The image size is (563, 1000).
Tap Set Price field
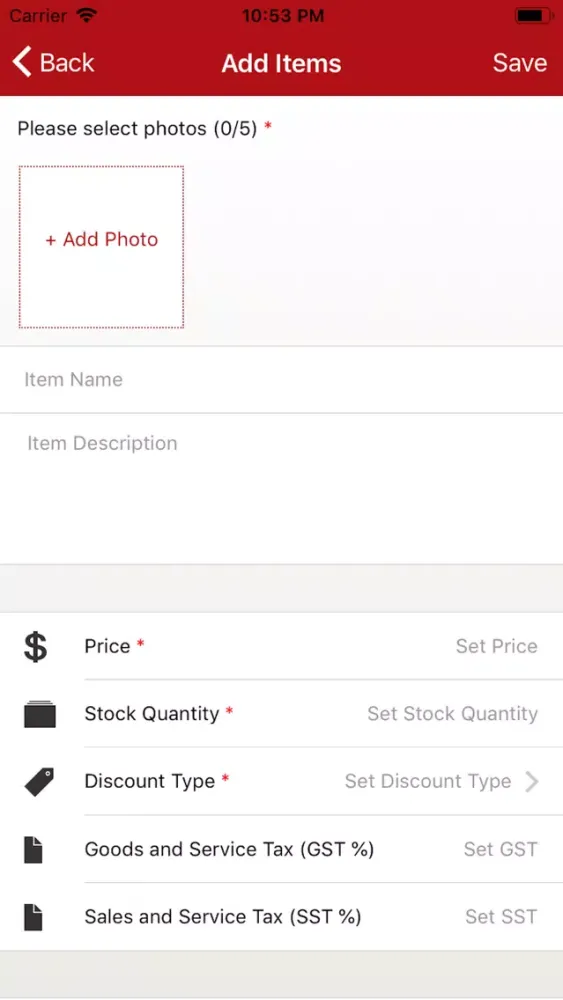tap(497, 646)
